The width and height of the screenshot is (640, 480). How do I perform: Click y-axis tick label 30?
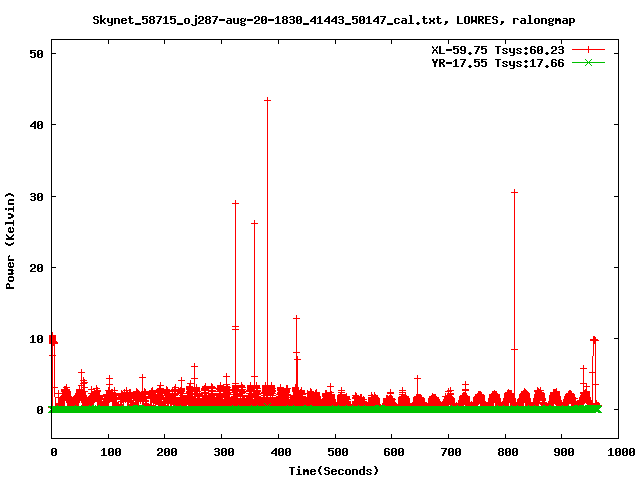[36, 197]
